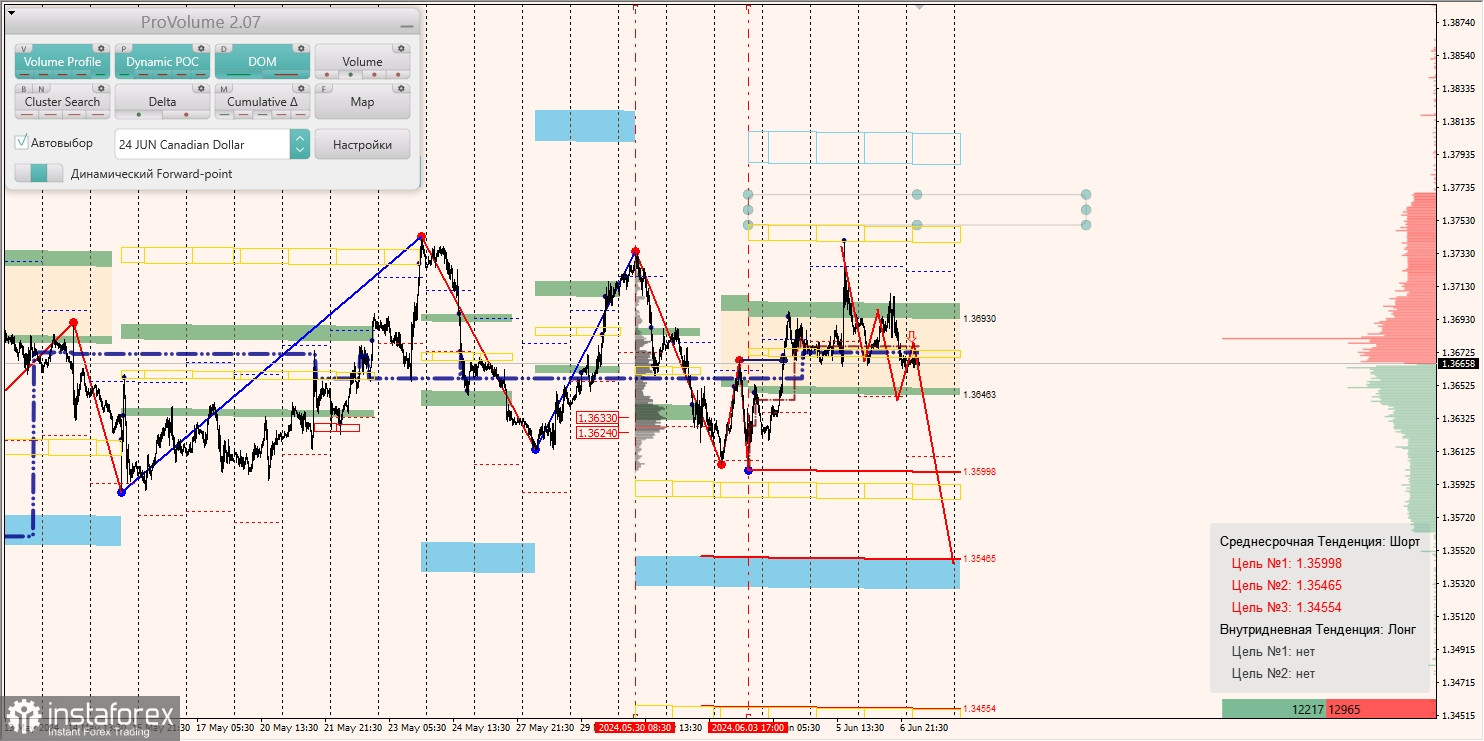
Task: Click the 1.36463 level label
Action: click(979, 395)
